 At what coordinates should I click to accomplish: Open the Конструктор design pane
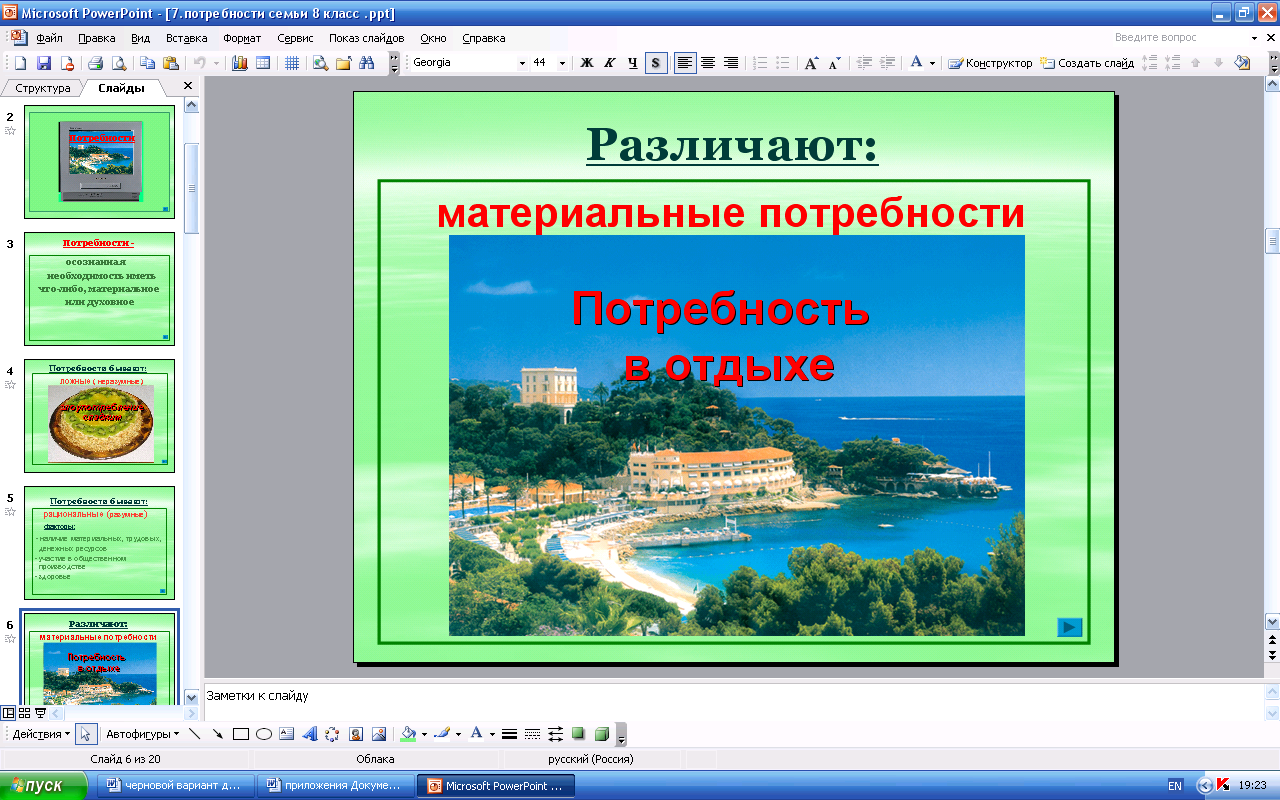[990, 63]
